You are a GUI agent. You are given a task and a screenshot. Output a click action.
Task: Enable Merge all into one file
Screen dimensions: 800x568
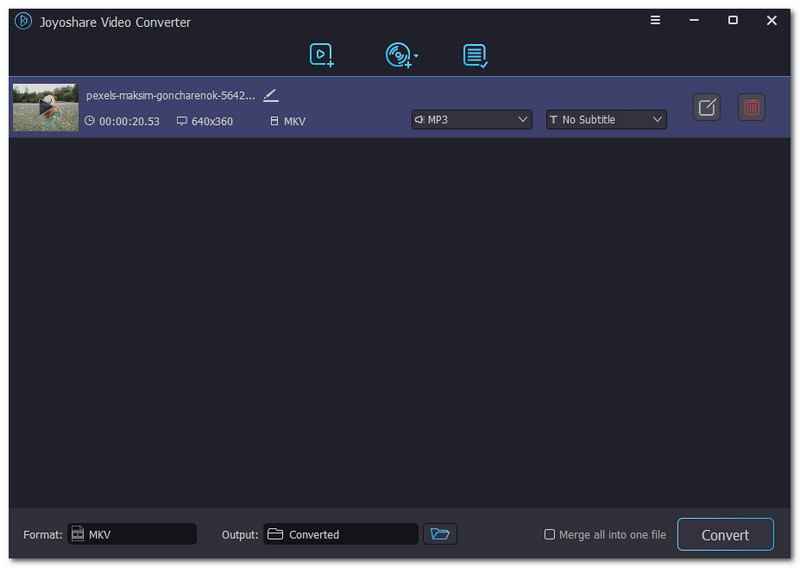coord(549,534)
